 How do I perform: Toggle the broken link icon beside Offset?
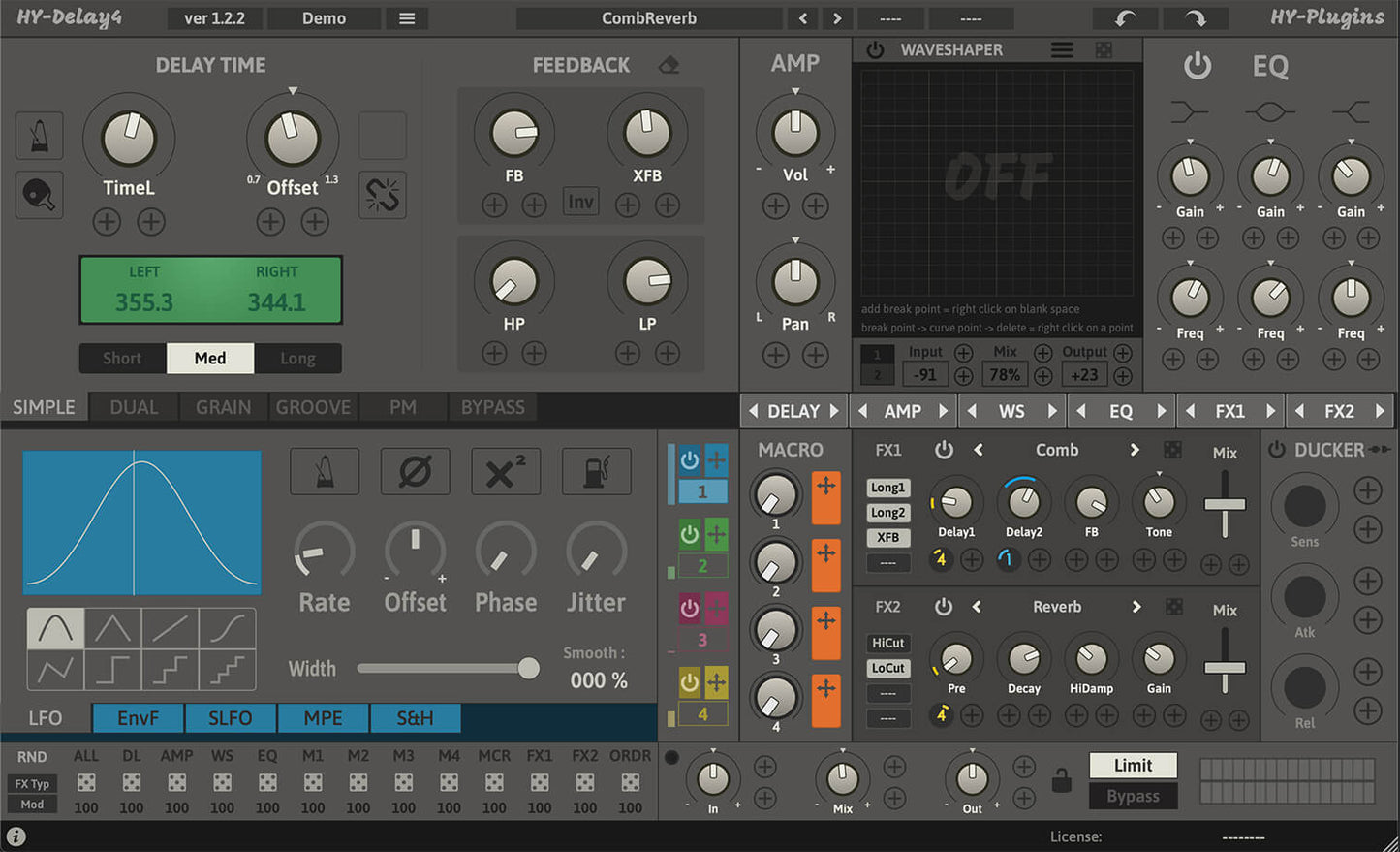(x=383, y=195)
